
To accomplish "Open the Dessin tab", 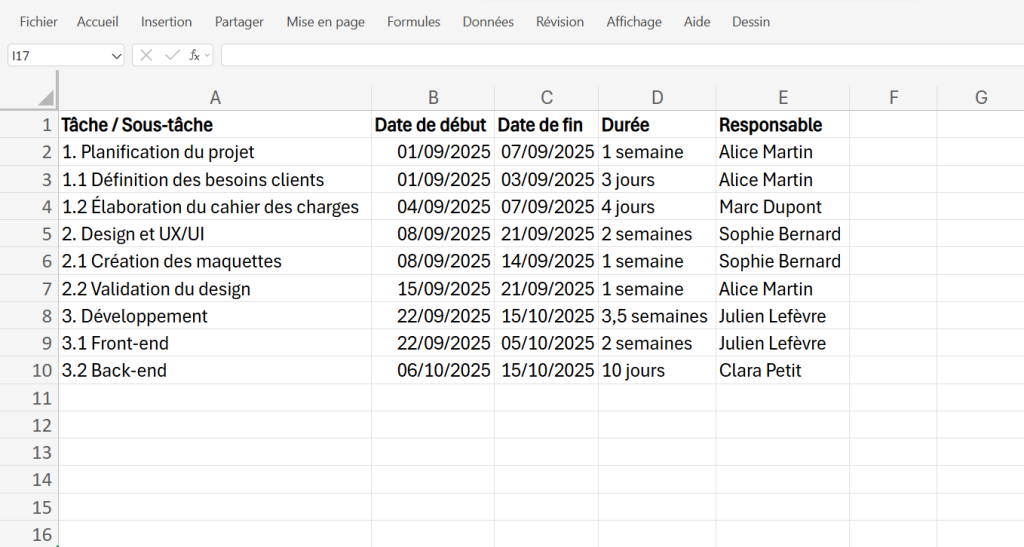I will 750,22.
